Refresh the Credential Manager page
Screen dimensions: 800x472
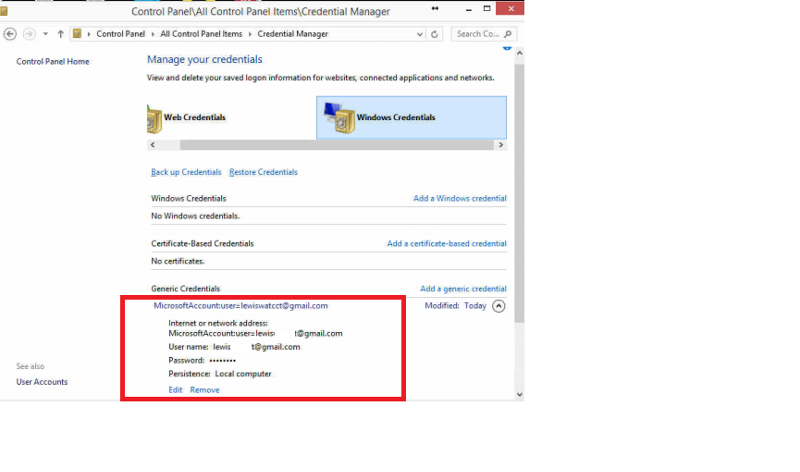[434, 34]
